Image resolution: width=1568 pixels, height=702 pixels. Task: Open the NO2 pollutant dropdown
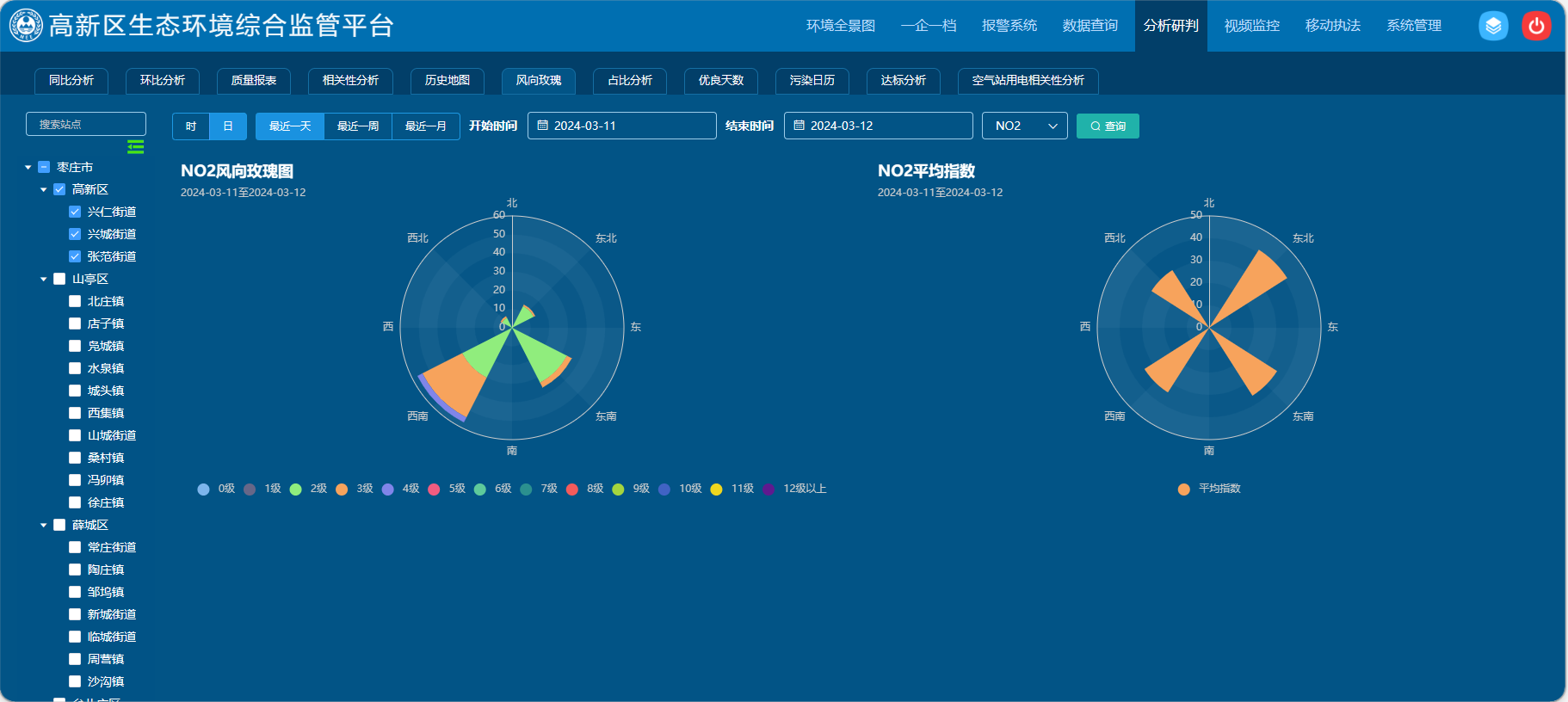(1024, 126)
